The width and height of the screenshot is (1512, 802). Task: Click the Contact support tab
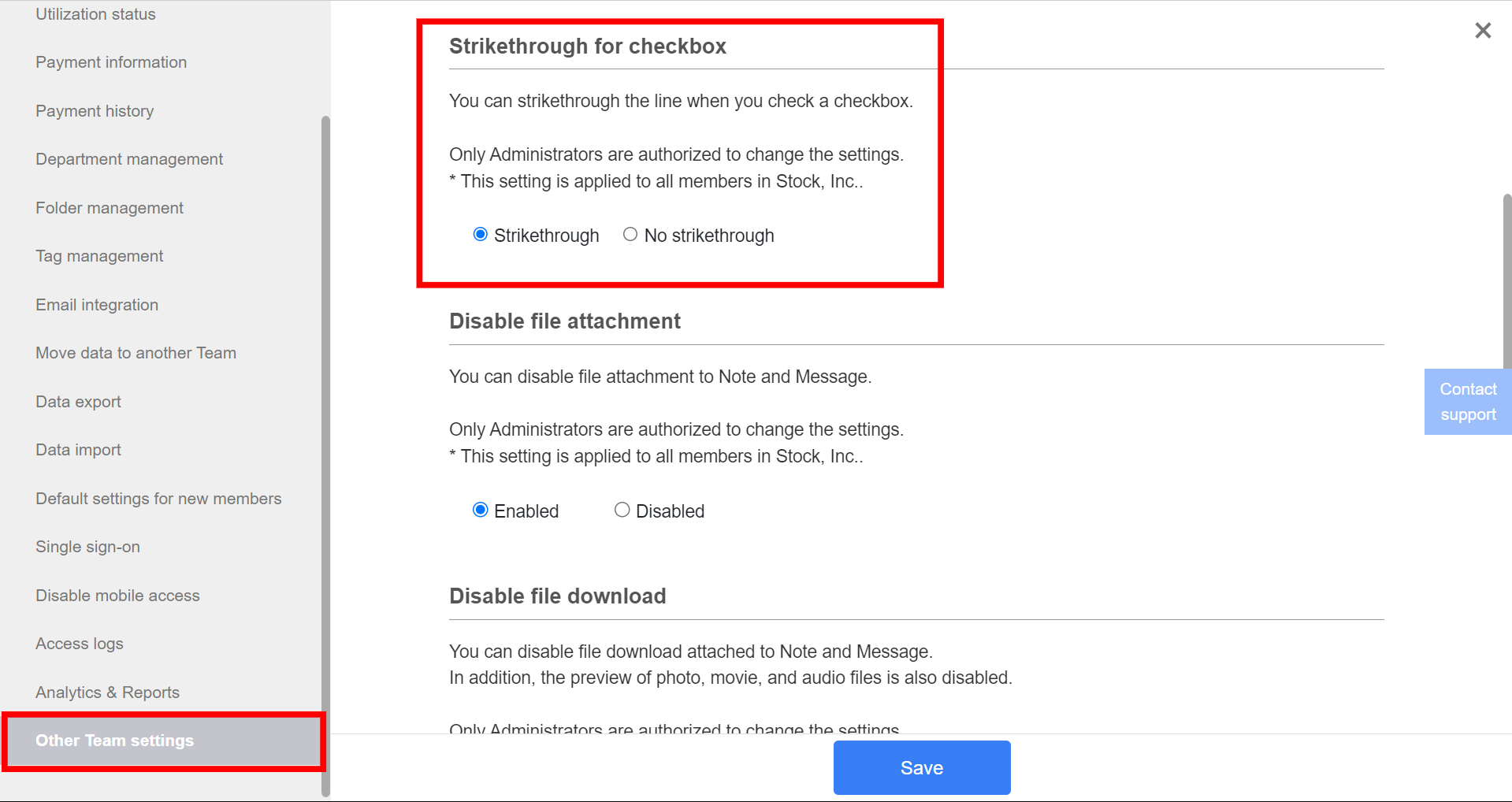click(1467, 401)
